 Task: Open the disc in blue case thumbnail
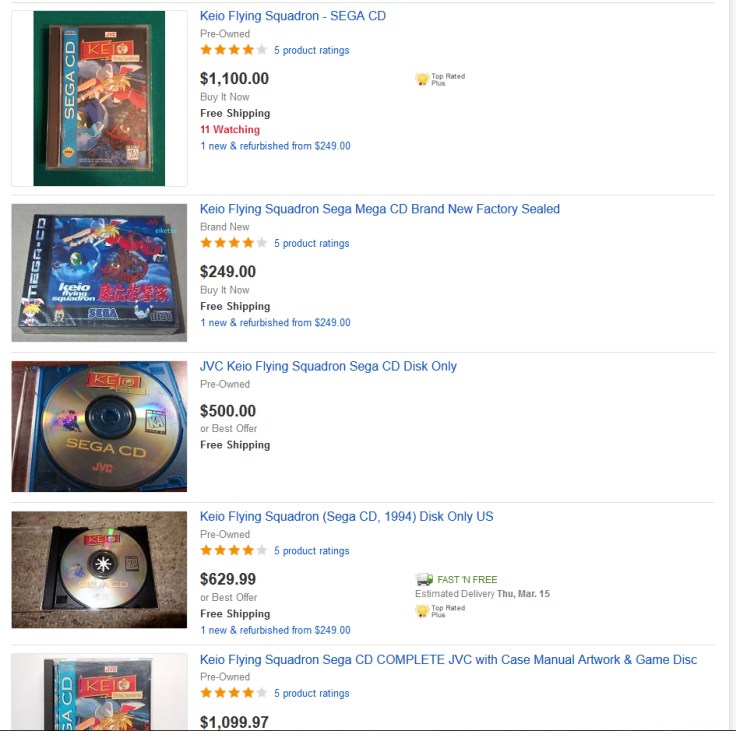[x=99, y=426]
